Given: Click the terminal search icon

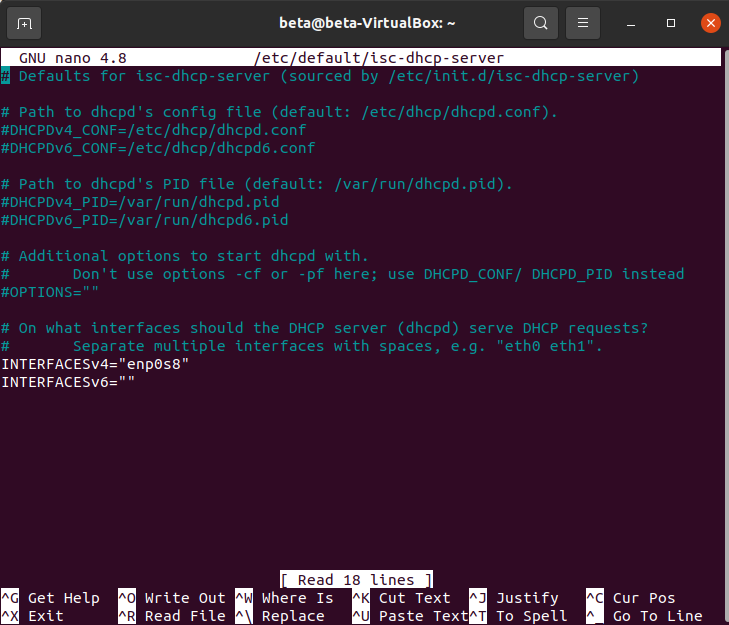Looking at the screenshot, I should [540, 23].
